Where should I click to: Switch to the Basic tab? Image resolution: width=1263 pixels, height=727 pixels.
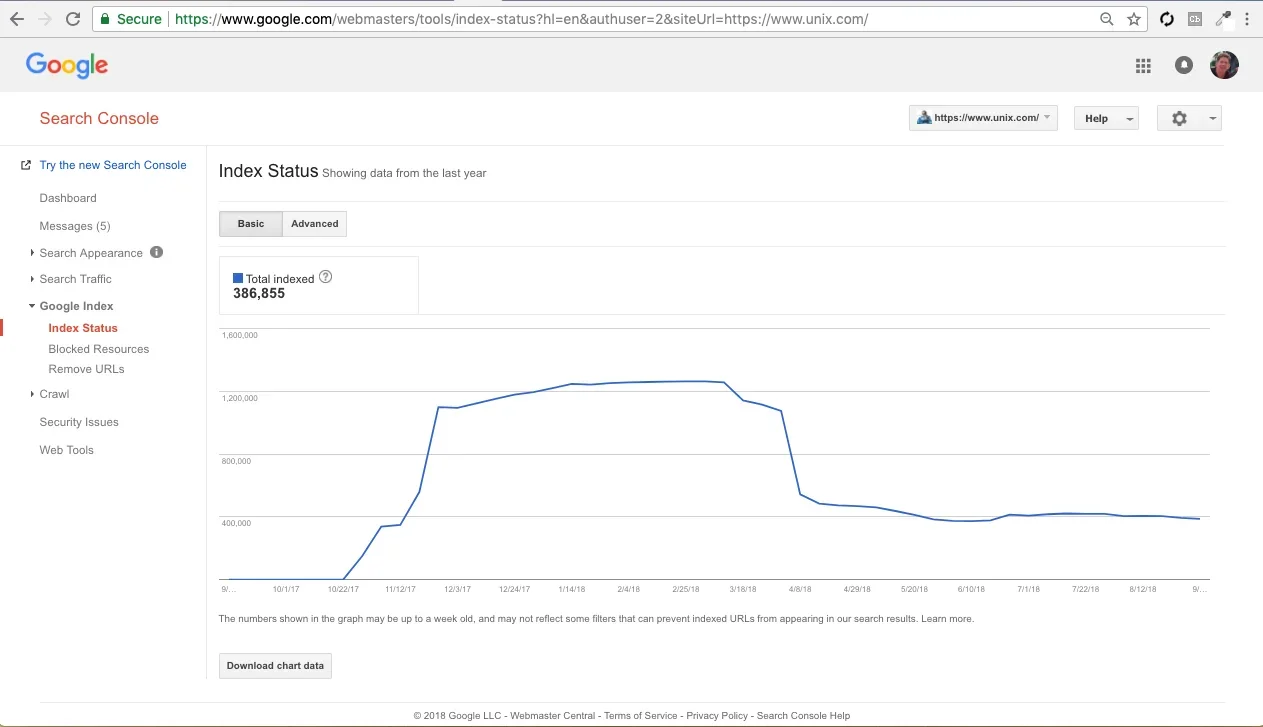[x=251, y=224]
